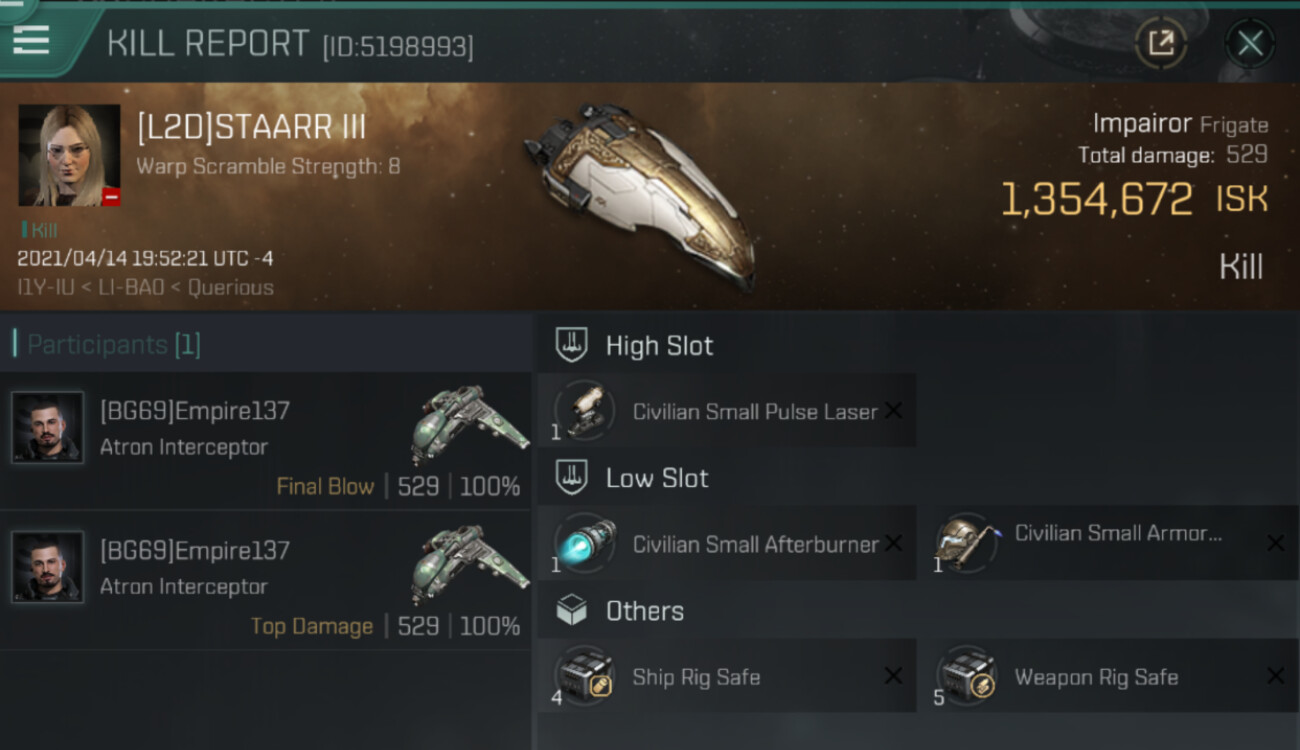The height and width of the screenshot is (750, 1300).
Task: Click the Empire137 Top Damage portrait
Action: (47, 567)
